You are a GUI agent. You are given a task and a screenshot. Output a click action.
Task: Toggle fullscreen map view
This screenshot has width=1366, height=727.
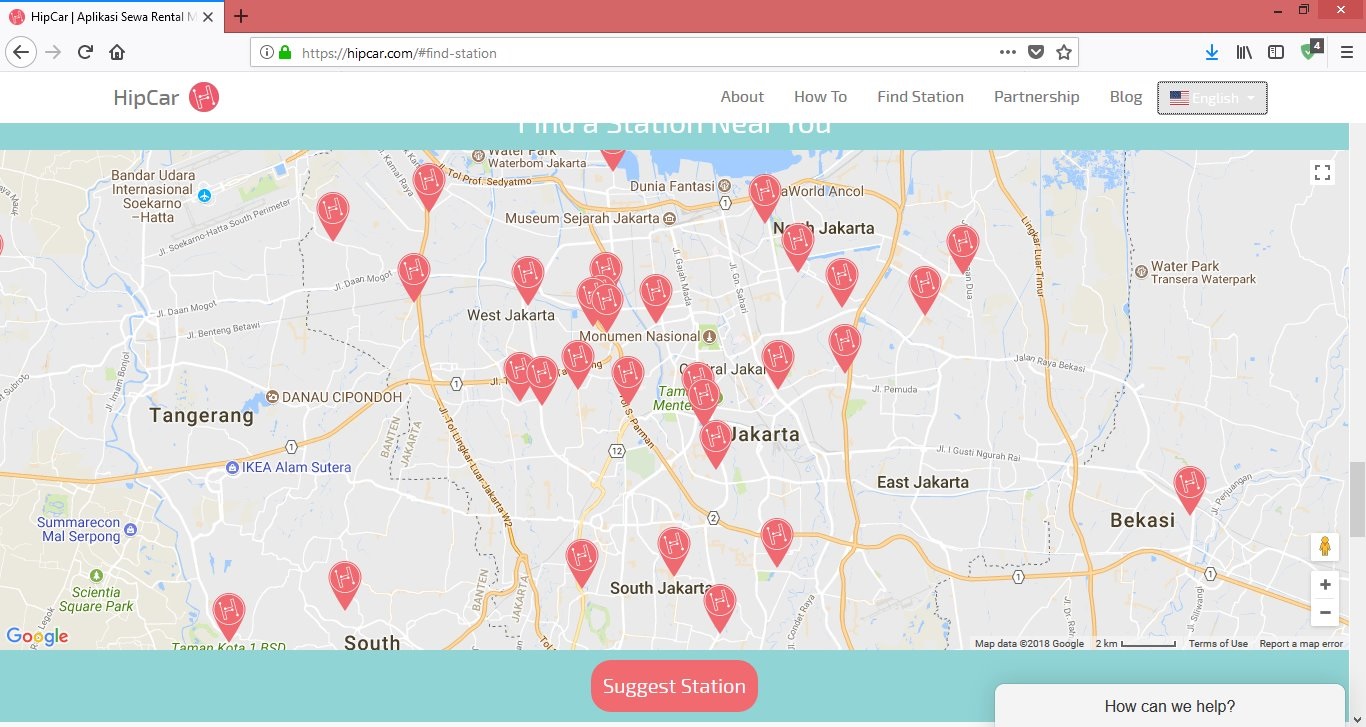coord(1322,173)
